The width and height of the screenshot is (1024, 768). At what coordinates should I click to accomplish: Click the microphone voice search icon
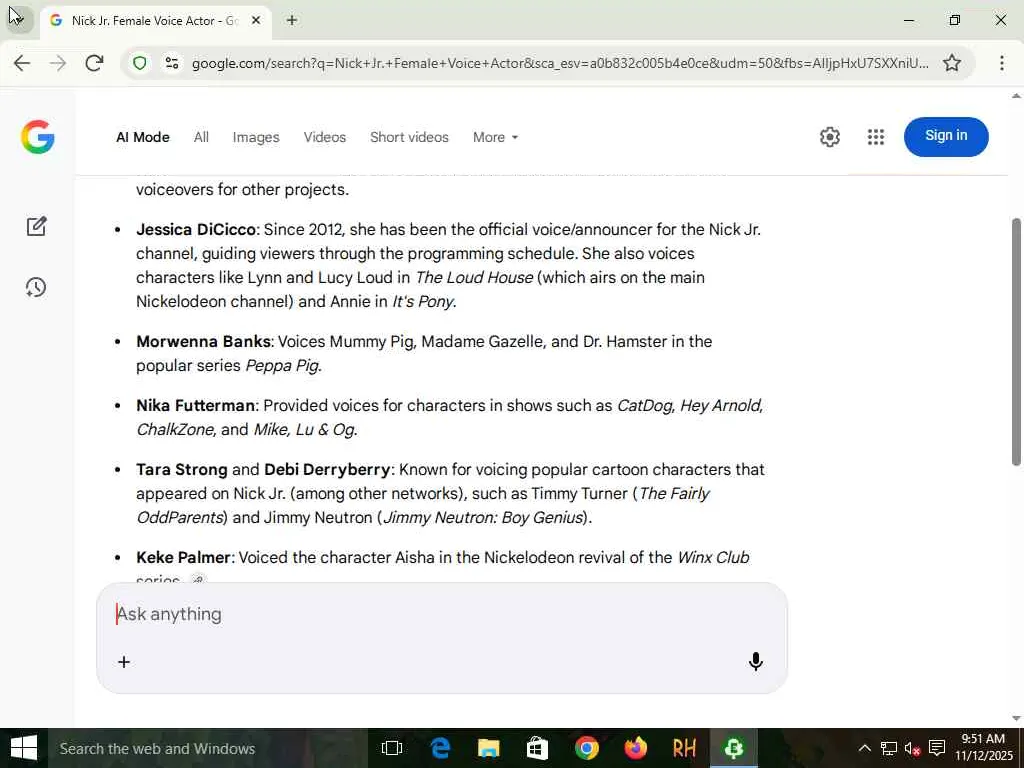click(756, 662)
